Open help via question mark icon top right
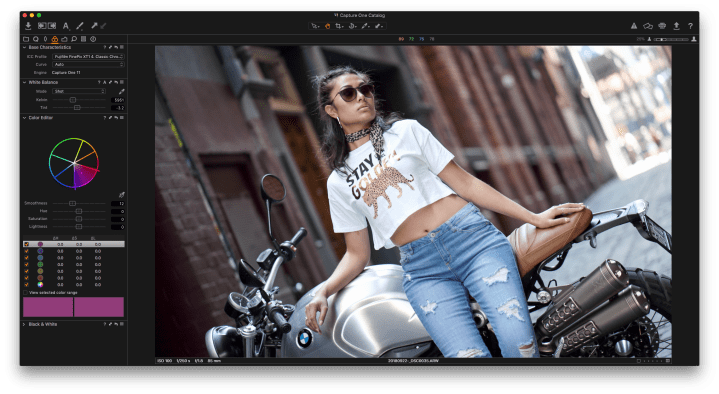The height and width of the screenshot is (394, 719). [690, 26]
